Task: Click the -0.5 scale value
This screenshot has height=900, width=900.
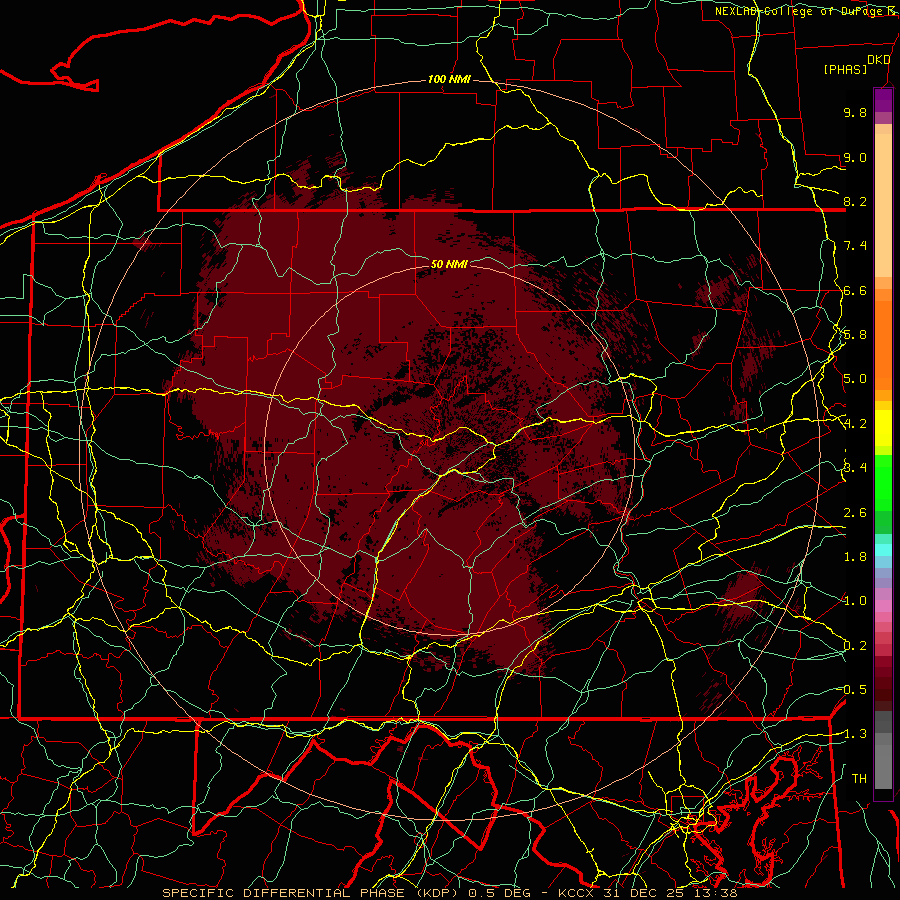Action: 852,690
